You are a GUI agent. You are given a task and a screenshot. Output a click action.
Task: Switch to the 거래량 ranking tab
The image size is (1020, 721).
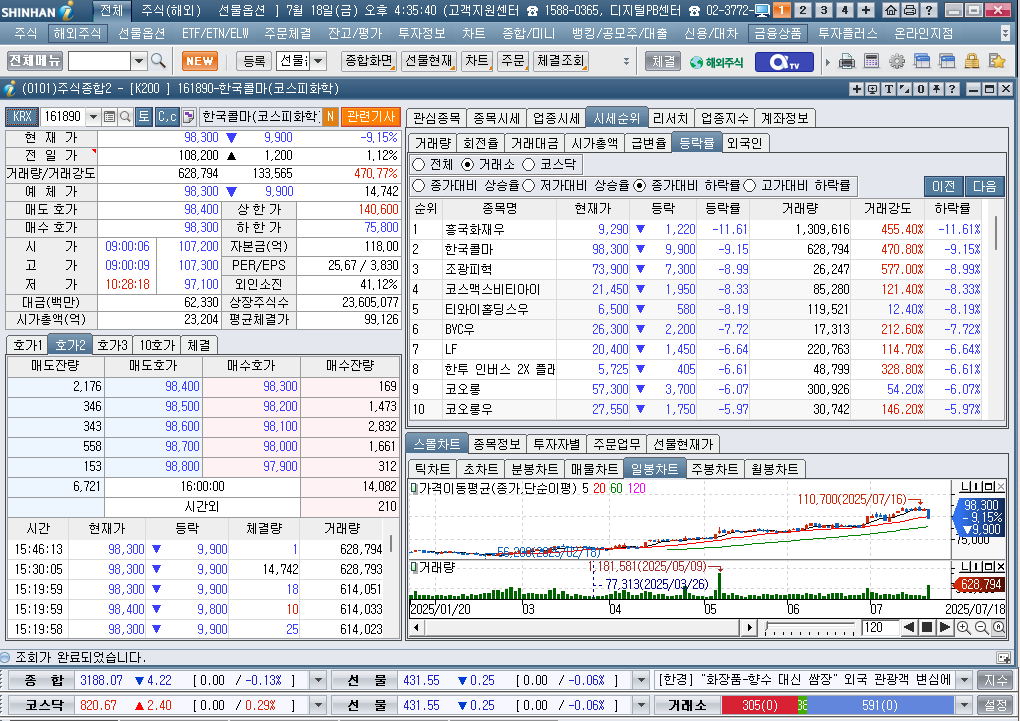coord(433,143)
